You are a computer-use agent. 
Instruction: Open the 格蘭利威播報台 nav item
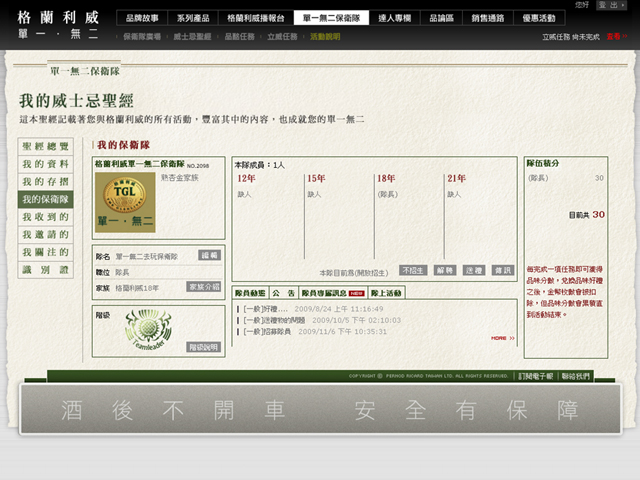click(256, 18)
